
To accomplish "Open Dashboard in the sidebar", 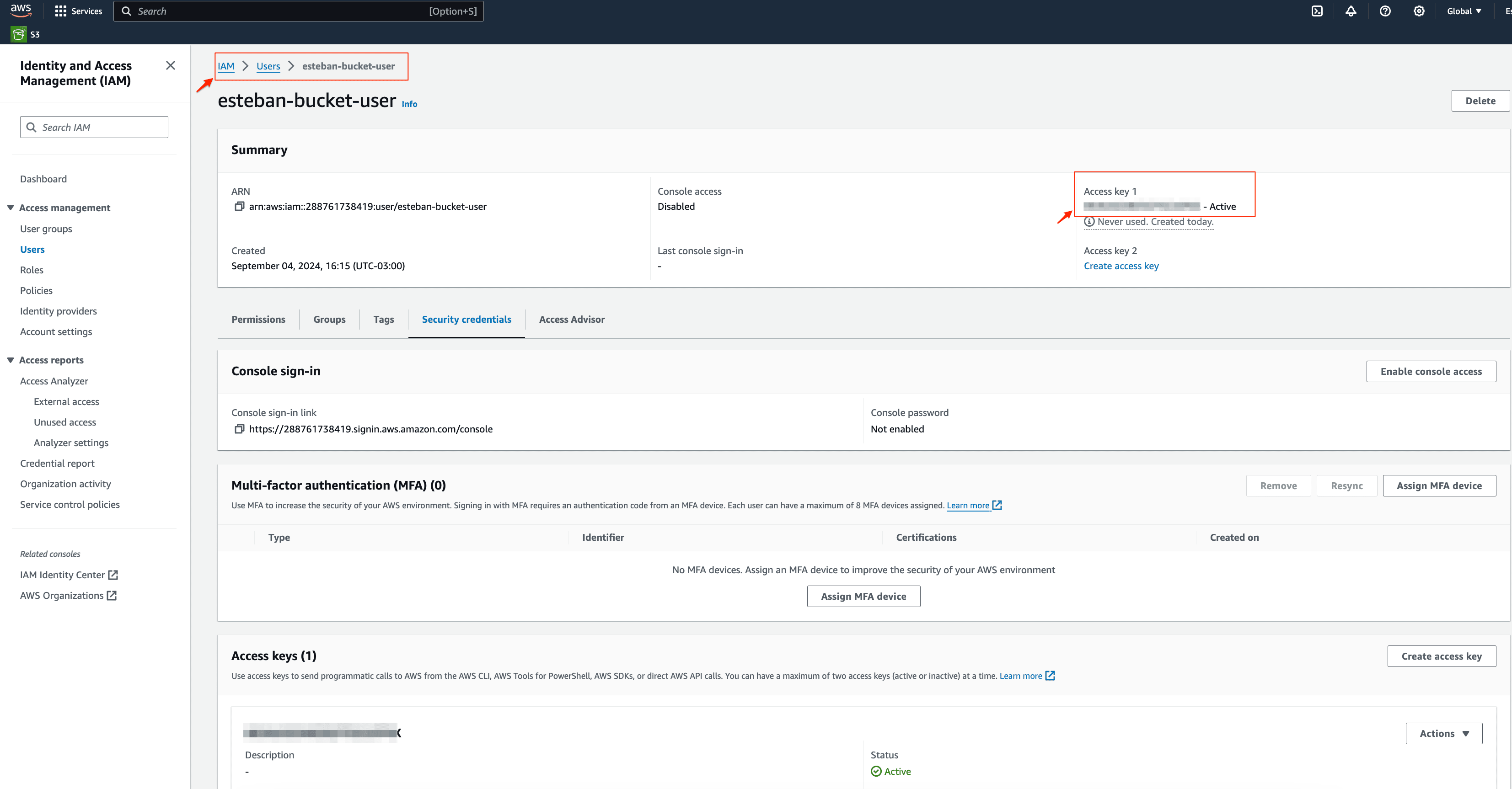I will tap(43, 179).
